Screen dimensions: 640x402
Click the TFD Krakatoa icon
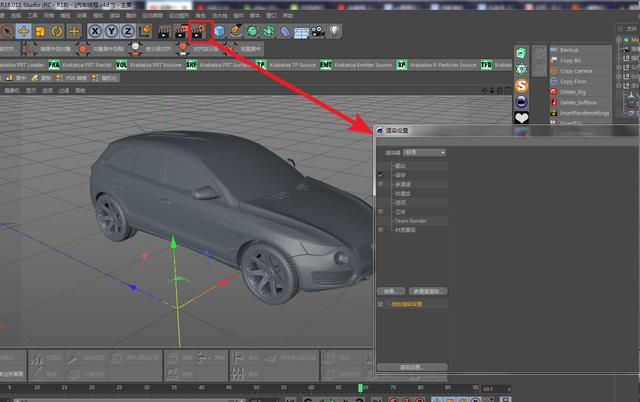(486, 65)
